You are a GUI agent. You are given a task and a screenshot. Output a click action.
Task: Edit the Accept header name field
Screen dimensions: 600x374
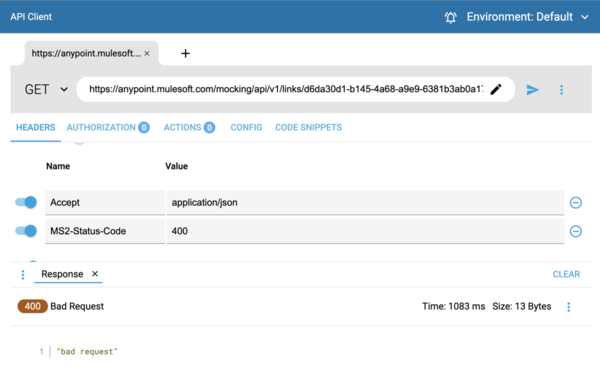[x=105, y=203]
